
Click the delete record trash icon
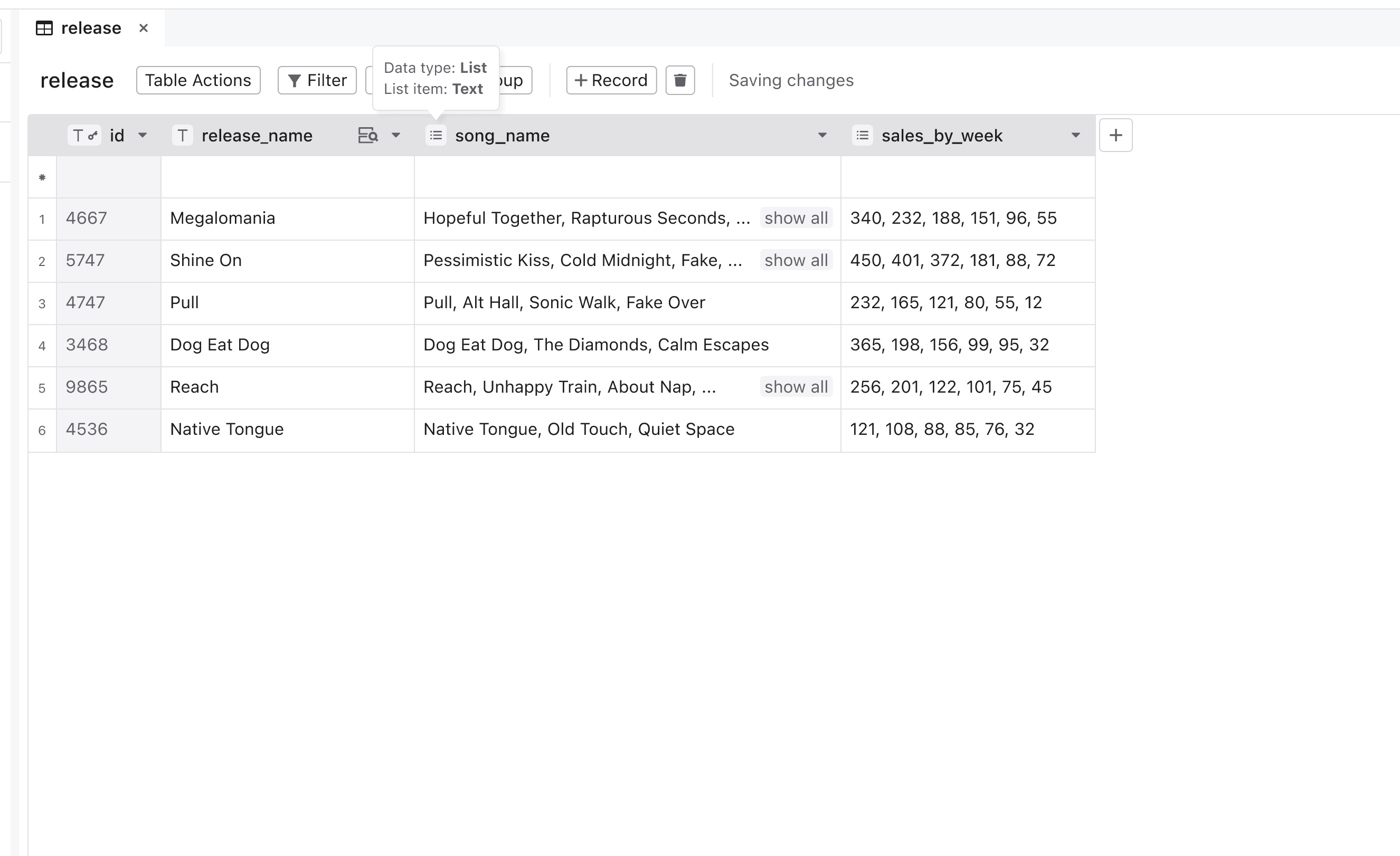point(680,81)
